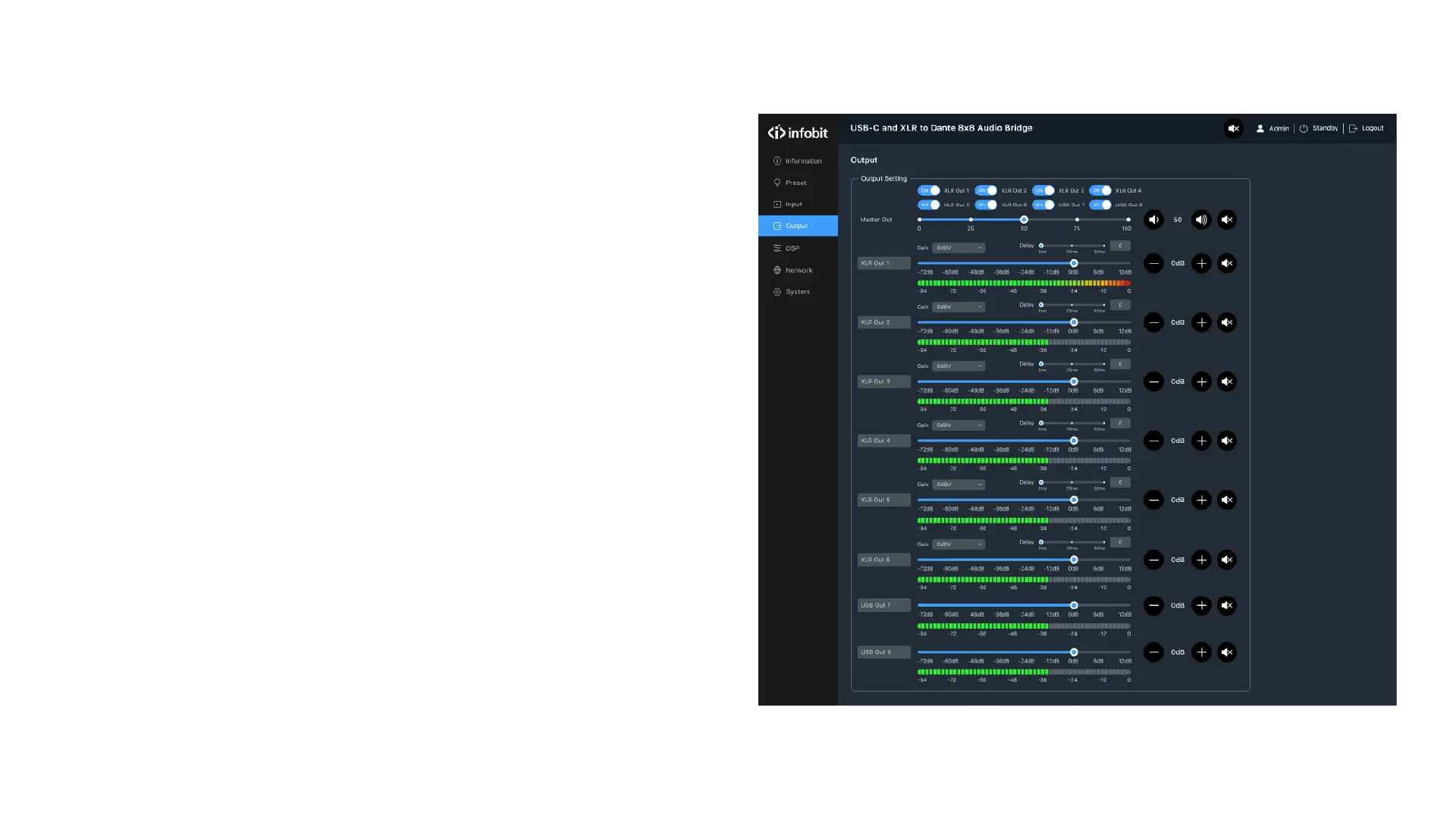Toggle the XLR Out 1 ON switch
Screen dimensions: 1456x819
pos(929,190)
